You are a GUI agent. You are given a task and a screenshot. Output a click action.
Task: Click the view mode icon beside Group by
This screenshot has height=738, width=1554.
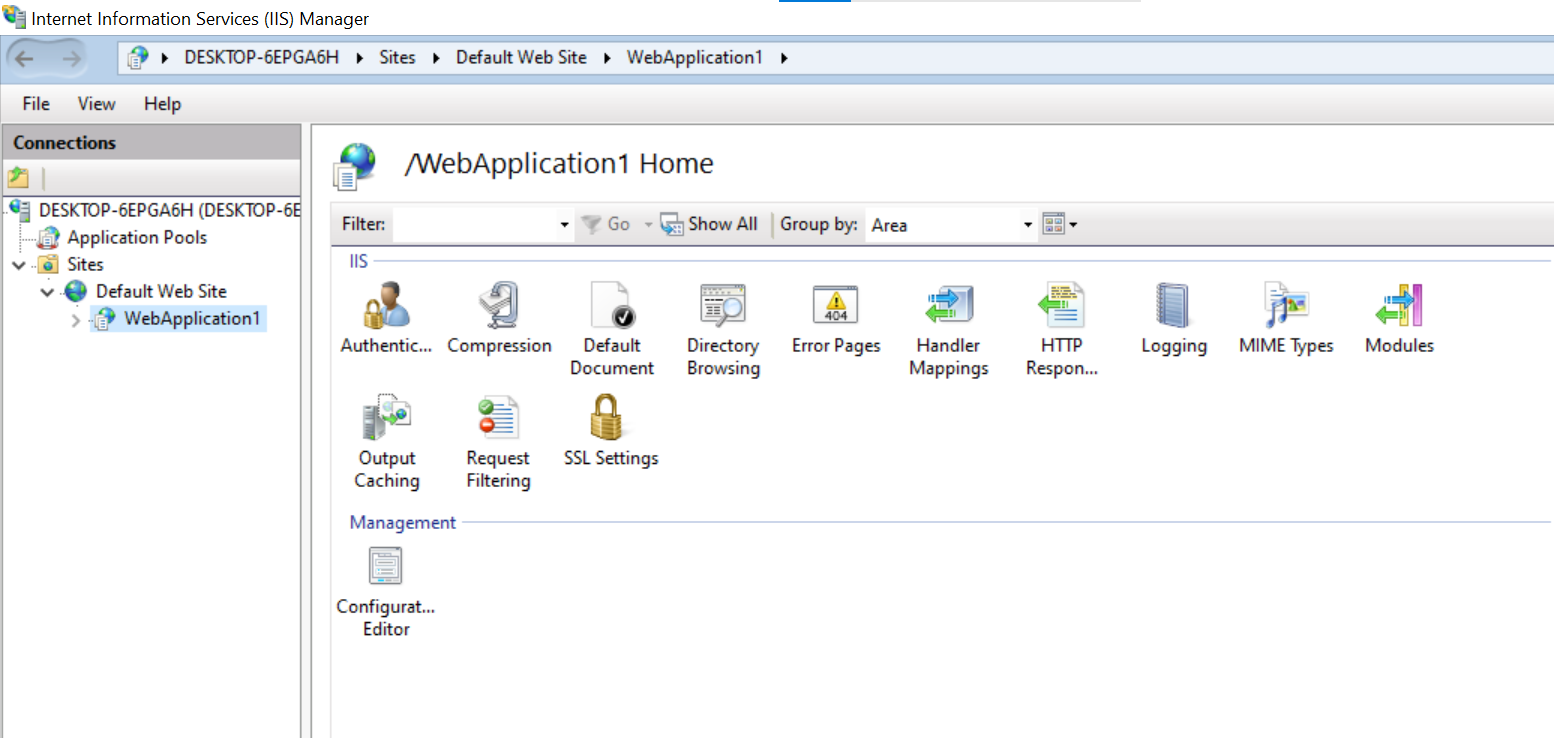click(1053, 224)
